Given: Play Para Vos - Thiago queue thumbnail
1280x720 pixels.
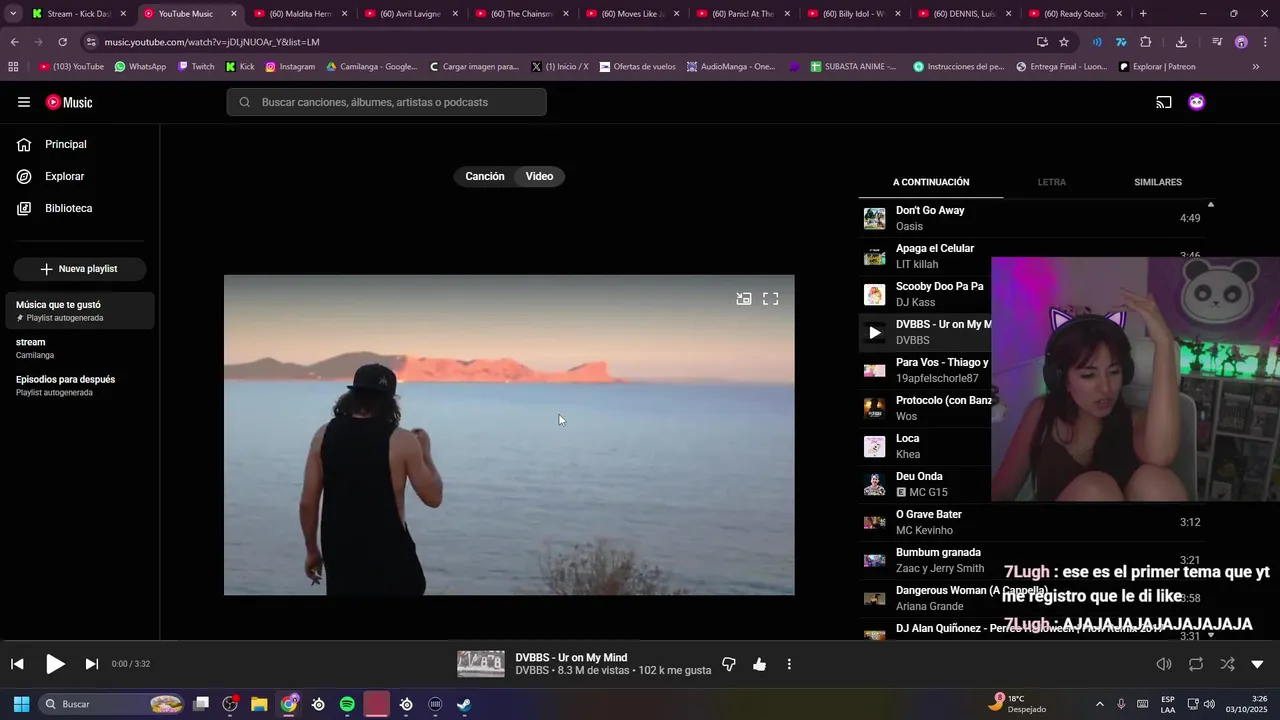Looking at the screenshot, I should tap(875, 370).
